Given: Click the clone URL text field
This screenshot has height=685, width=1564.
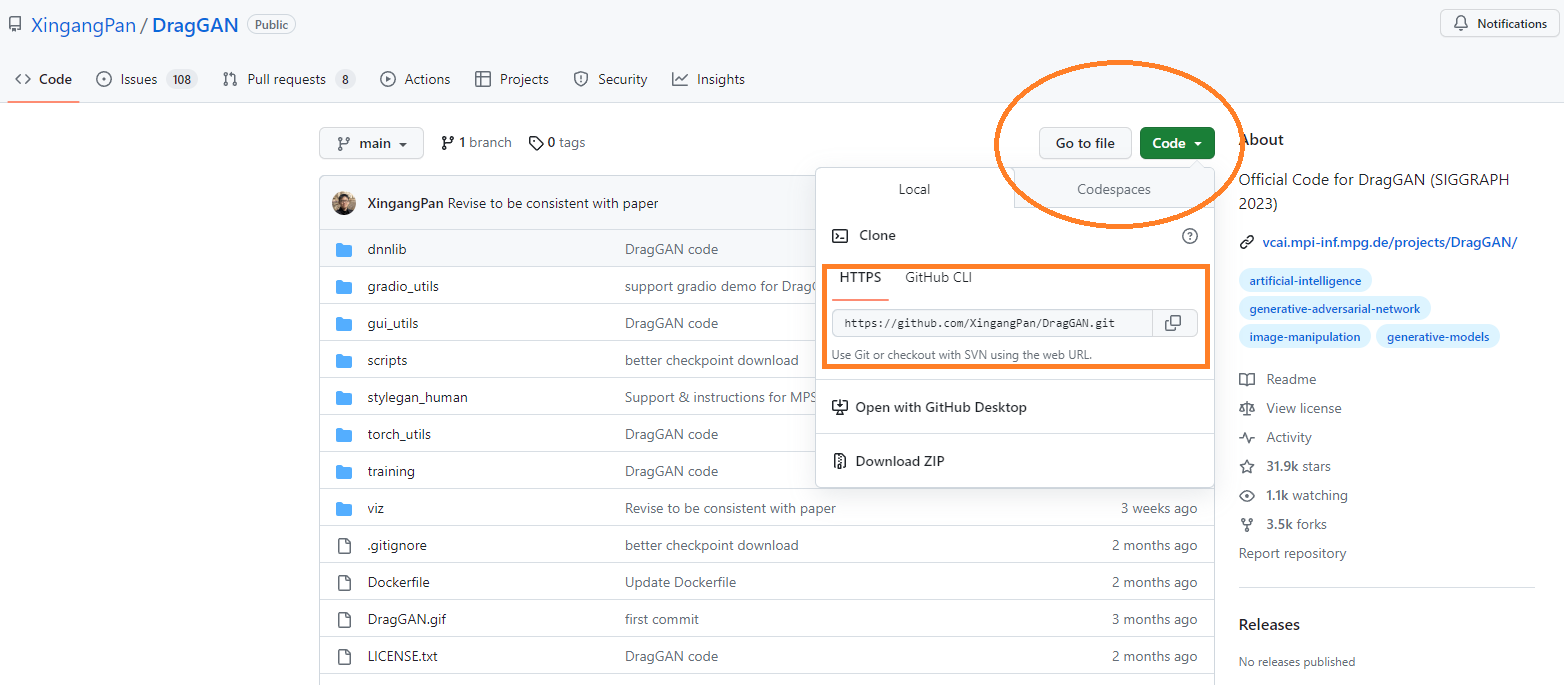Looking at the screenshot, I should coord(992,323).
